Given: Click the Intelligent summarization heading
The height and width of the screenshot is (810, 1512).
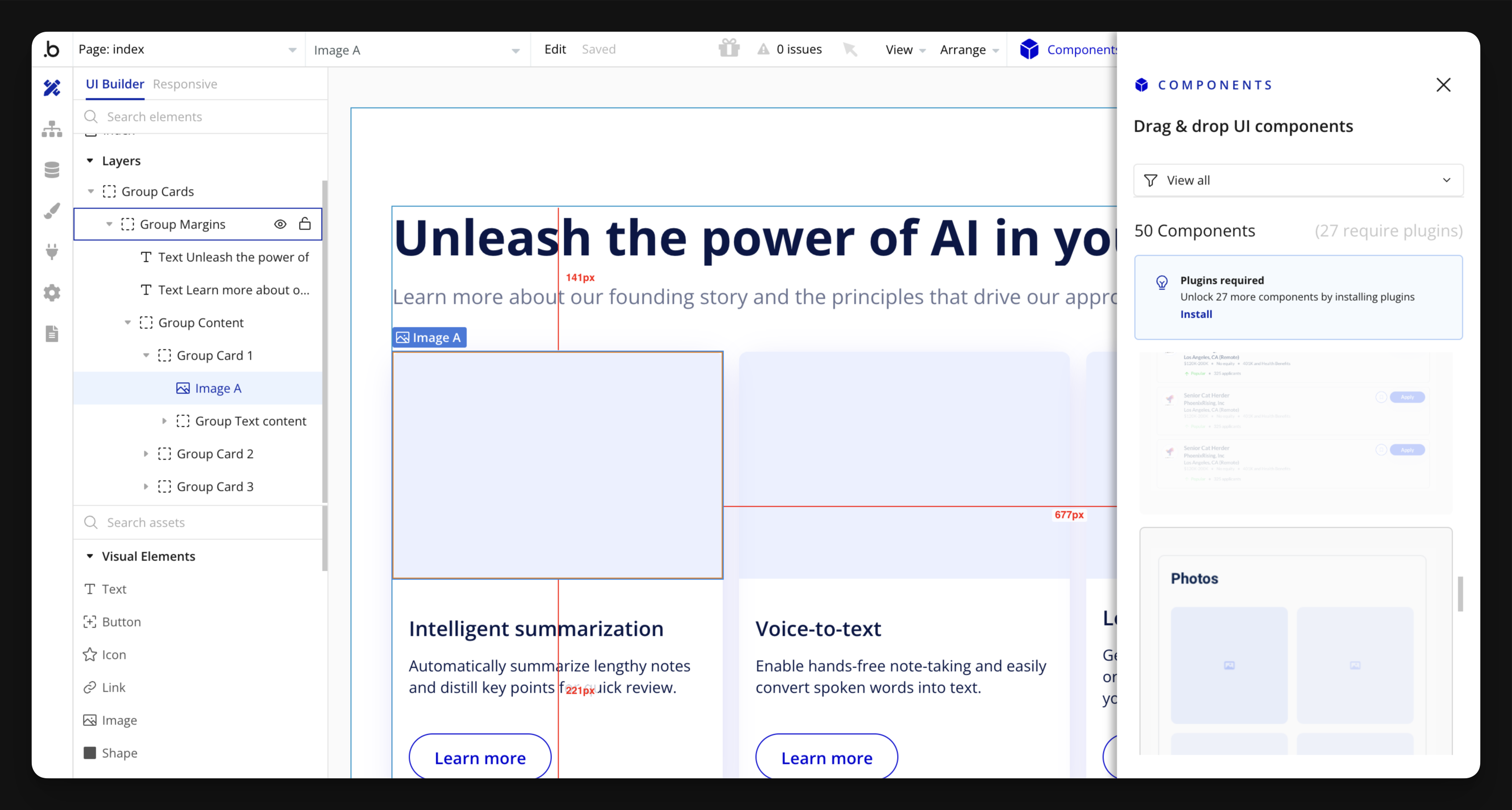Looking at the screenshot, I should [536, 629].
